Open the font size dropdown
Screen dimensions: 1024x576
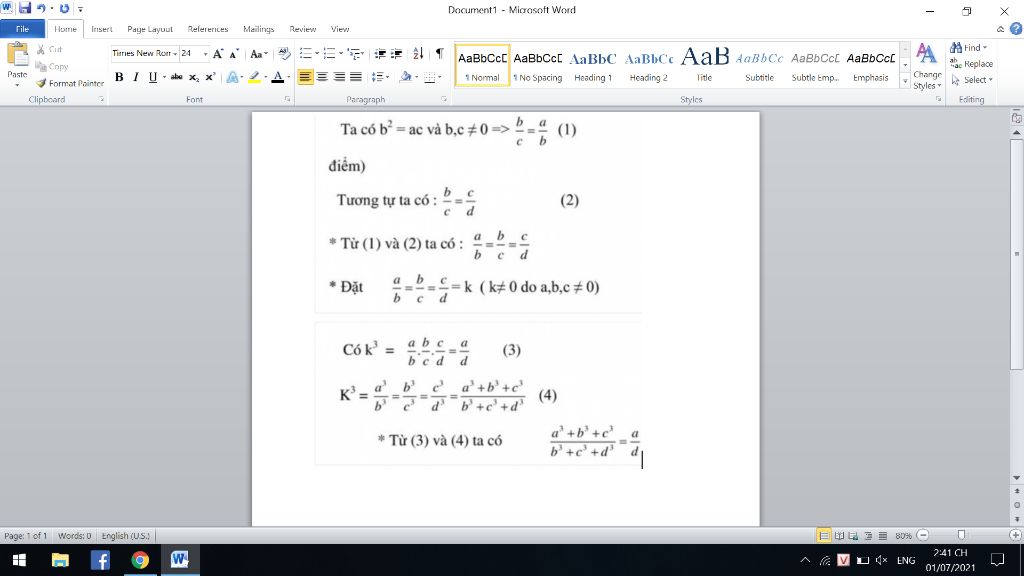205,54
